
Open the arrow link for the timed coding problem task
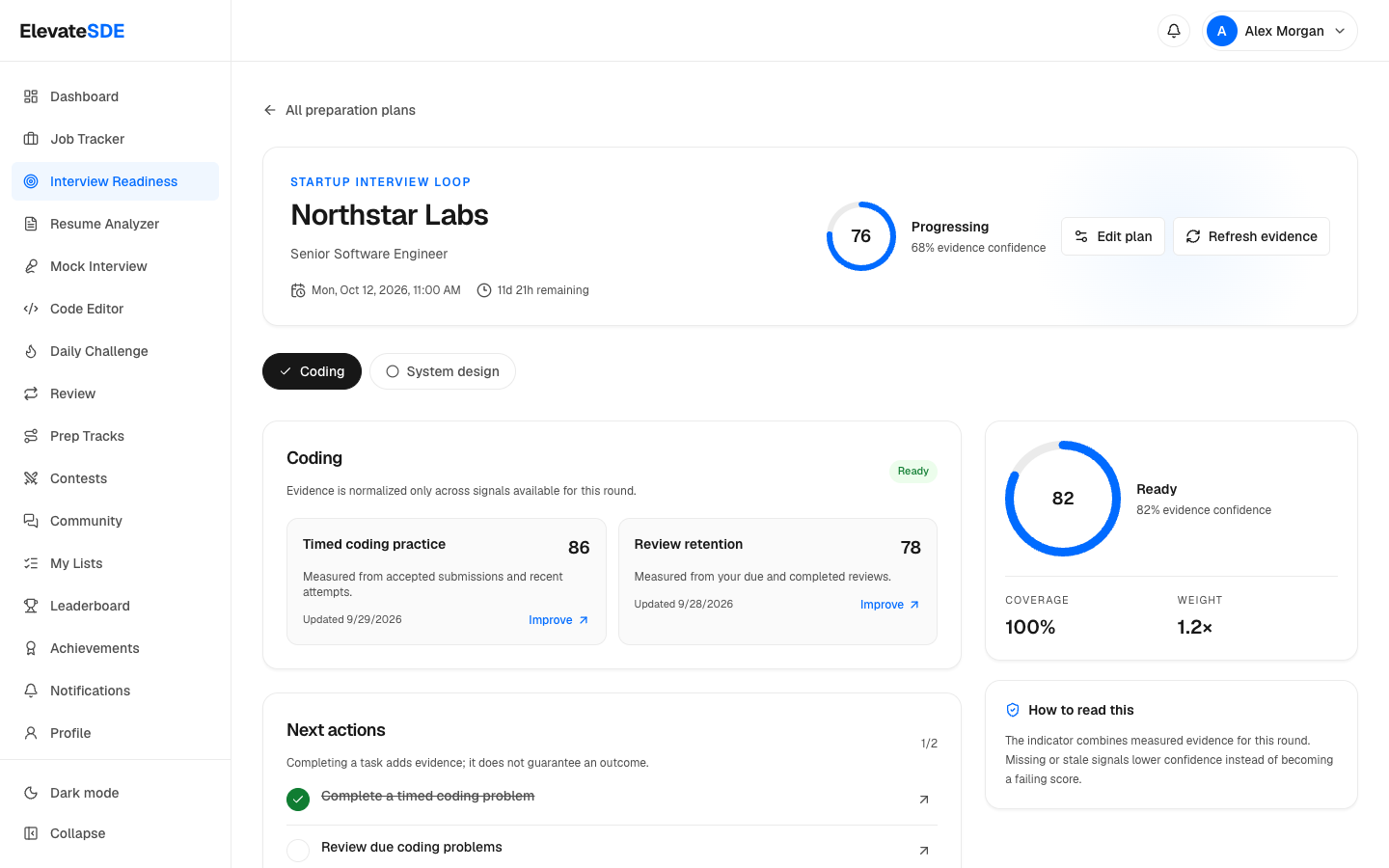point(924,800)
